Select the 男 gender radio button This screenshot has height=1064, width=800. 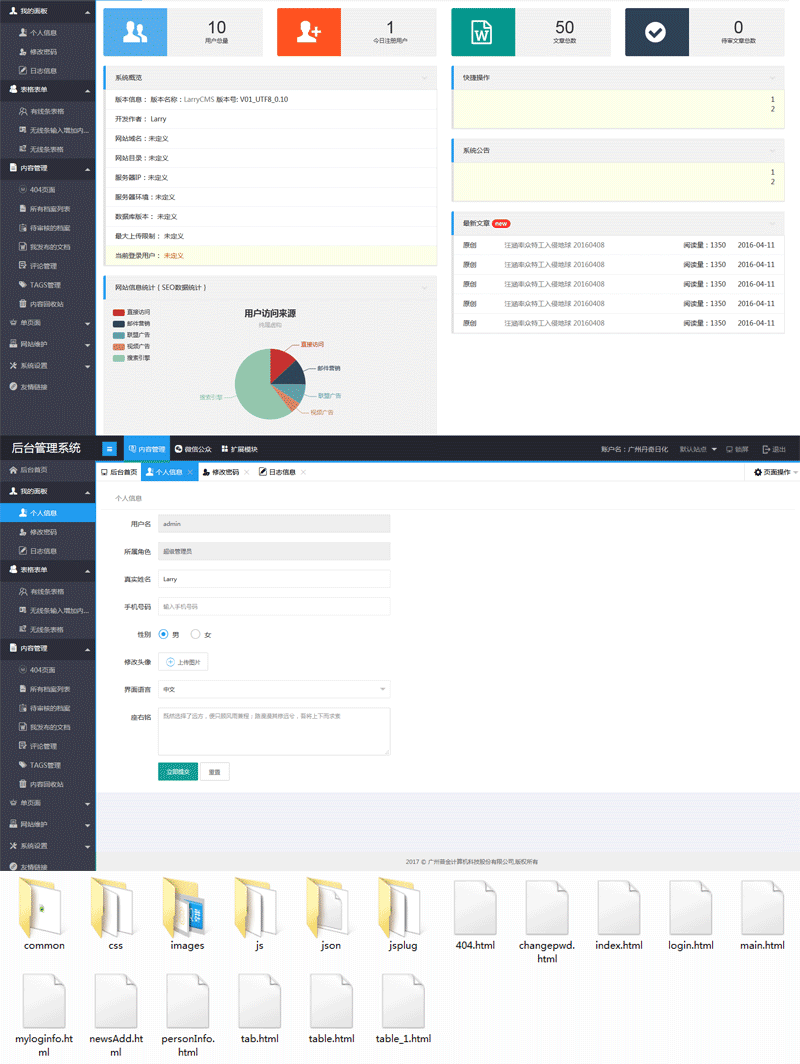tap(164, 634)
